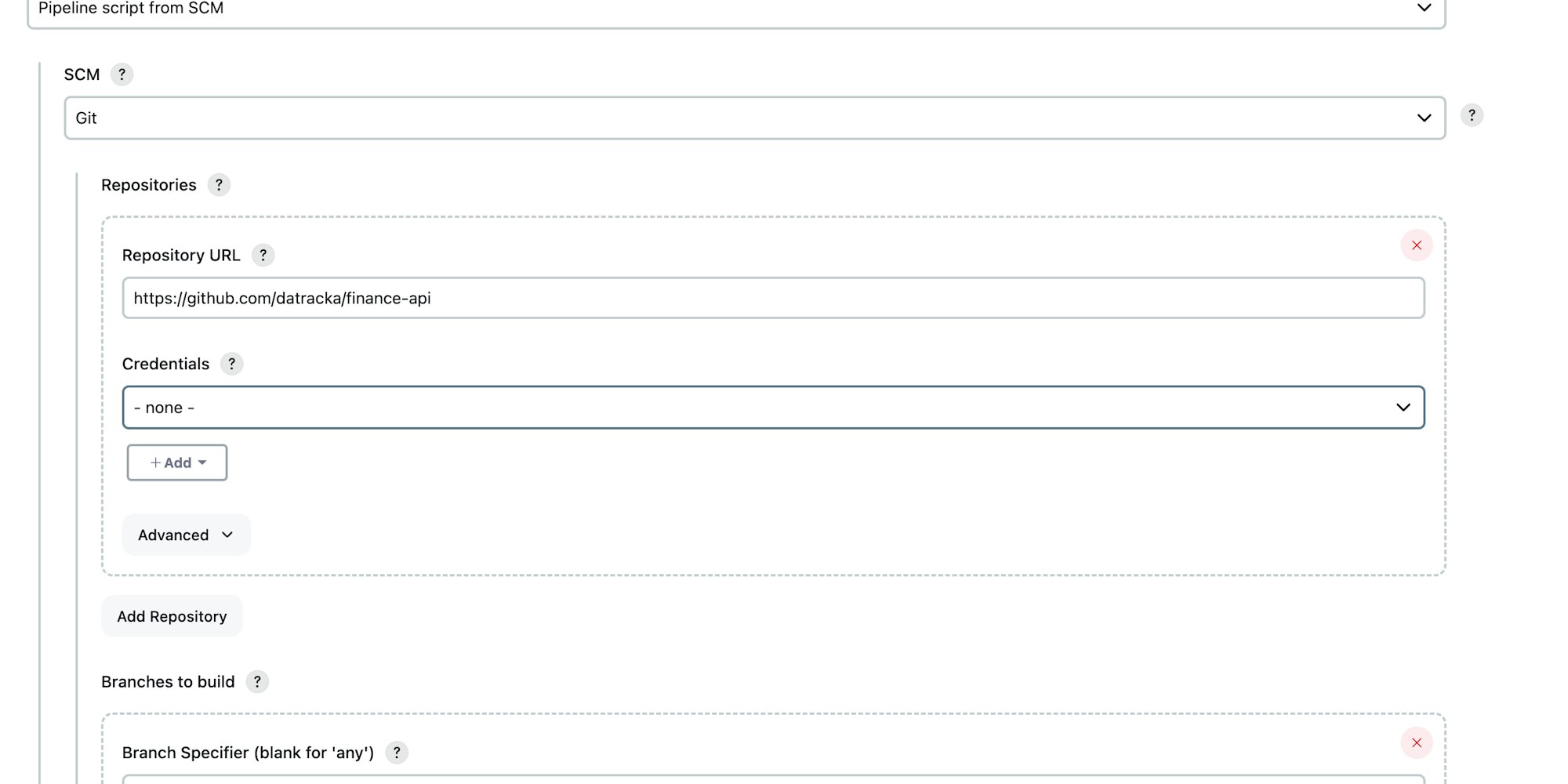Click into the Repository URL text field
The height and width of the screenshot is (784, 1568).
click(x=772, y=298)
